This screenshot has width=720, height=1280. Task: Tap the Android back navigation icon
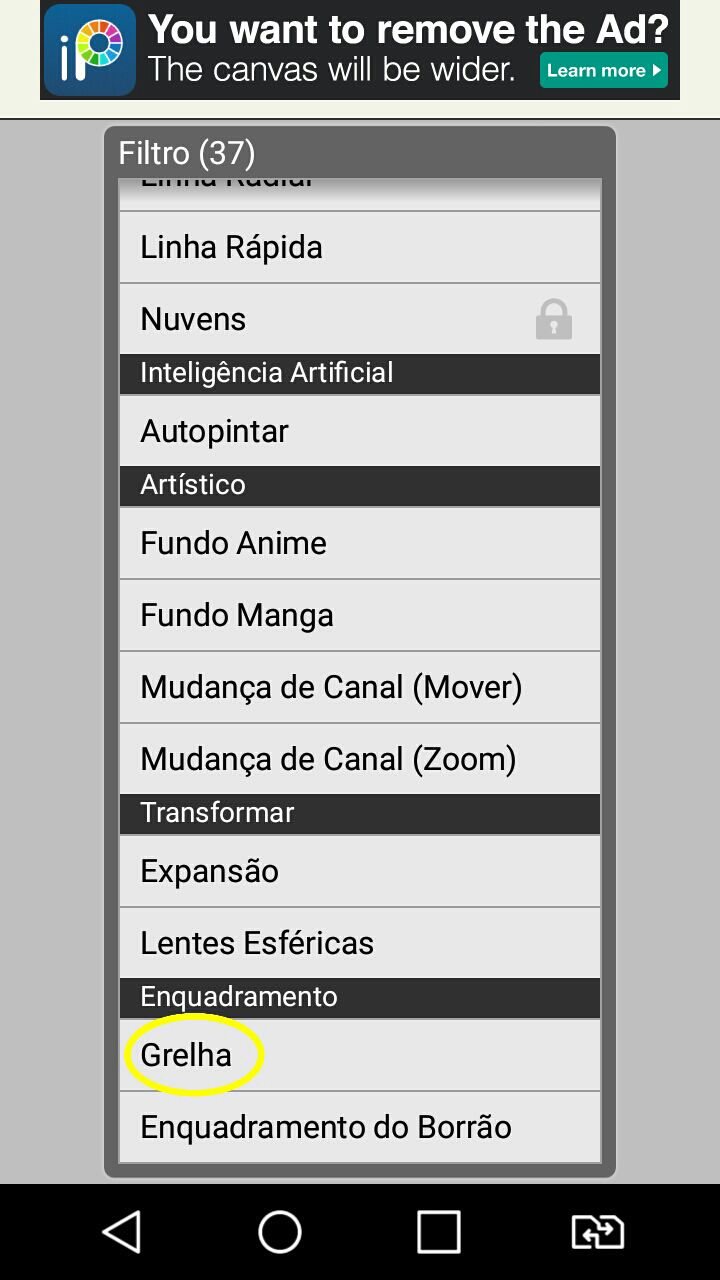(x=122, y=1232)
